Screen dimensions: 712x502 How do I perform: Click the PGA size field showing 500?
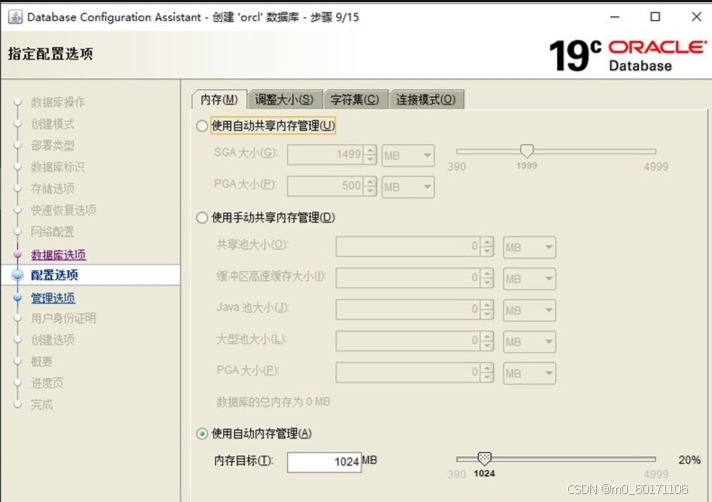coord(326,186)
